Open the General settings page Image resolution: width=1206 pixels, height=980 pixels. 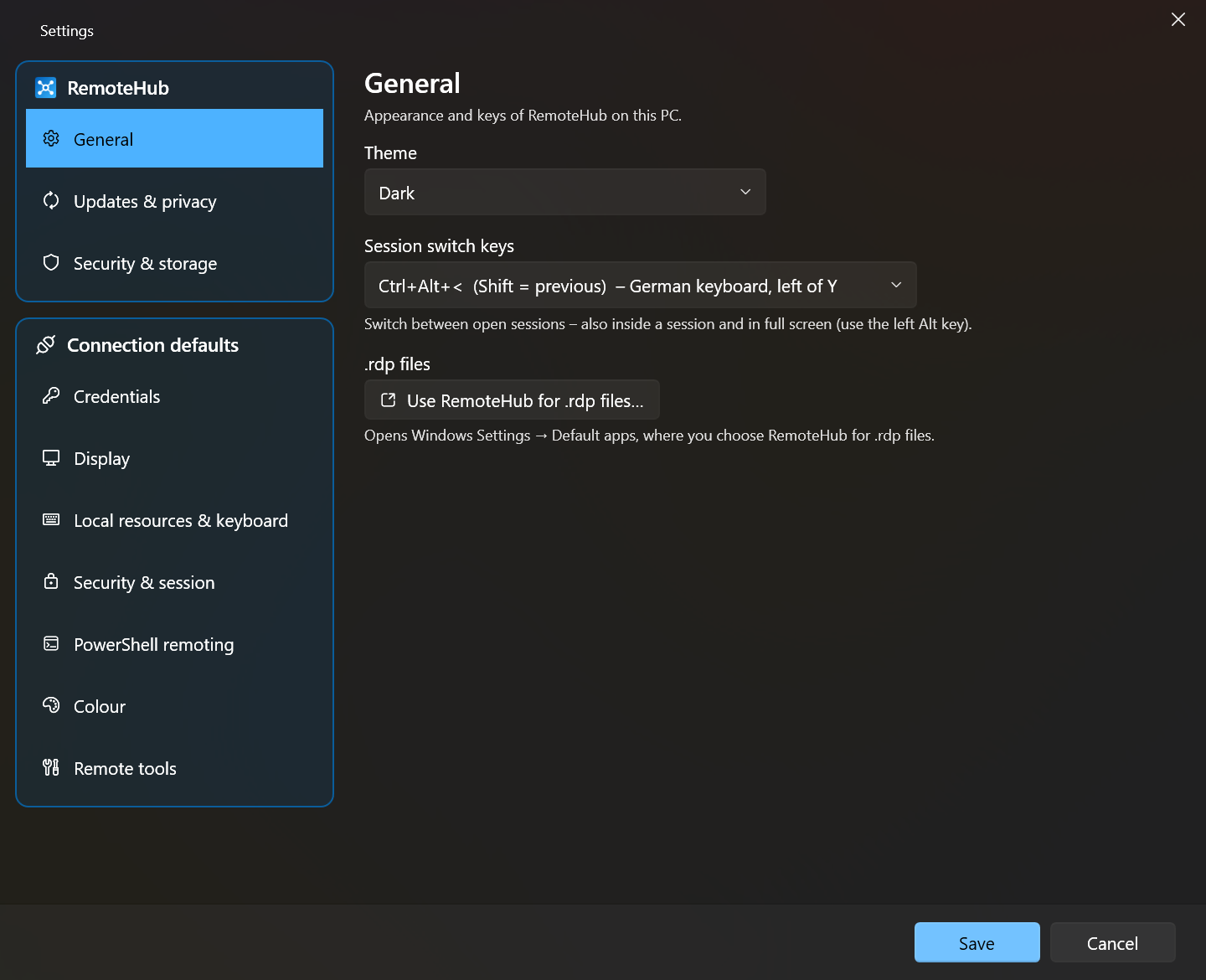pyautogui.click(x=174, y=139)
